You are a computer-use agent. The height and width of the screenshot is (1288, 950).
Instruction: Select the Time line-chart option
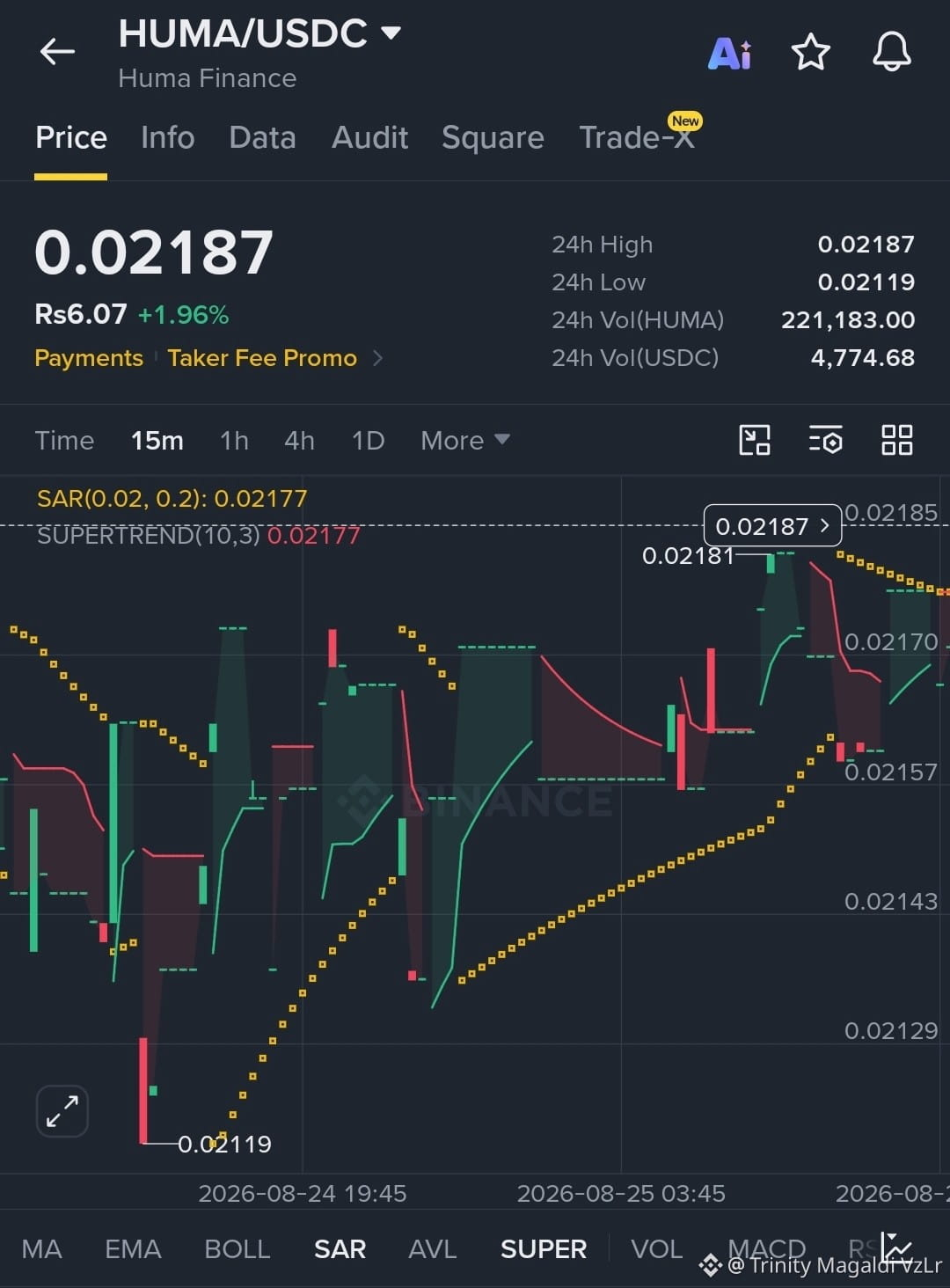click(x=64, y=440)
